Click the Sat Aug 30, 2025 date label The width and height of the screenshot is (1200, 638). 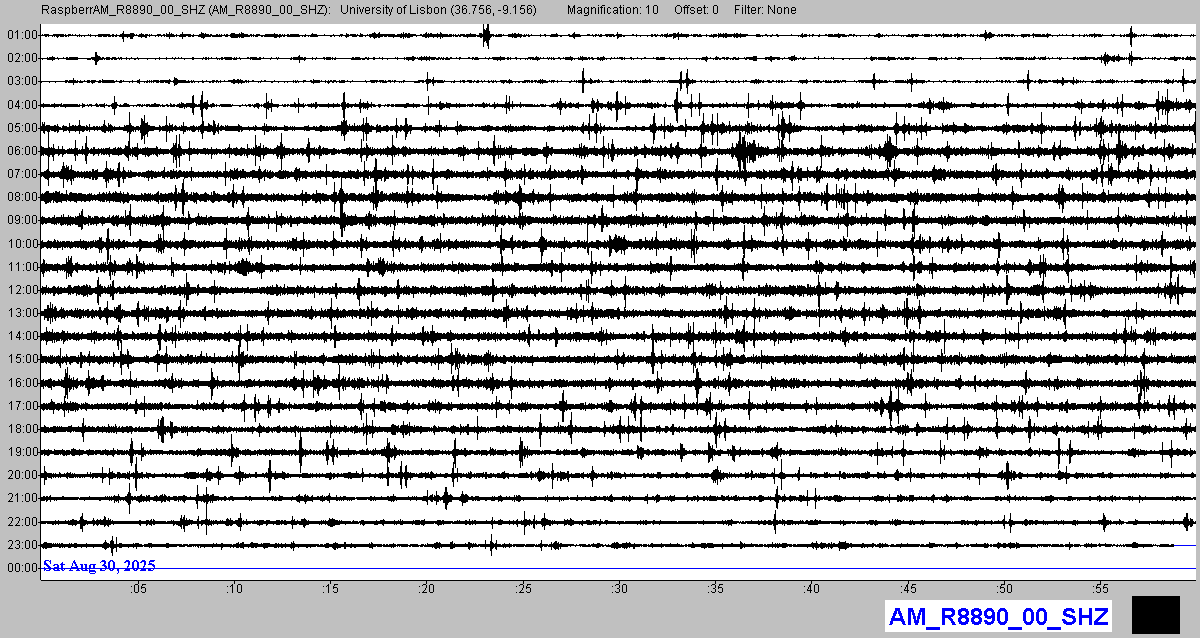(99, 566)
